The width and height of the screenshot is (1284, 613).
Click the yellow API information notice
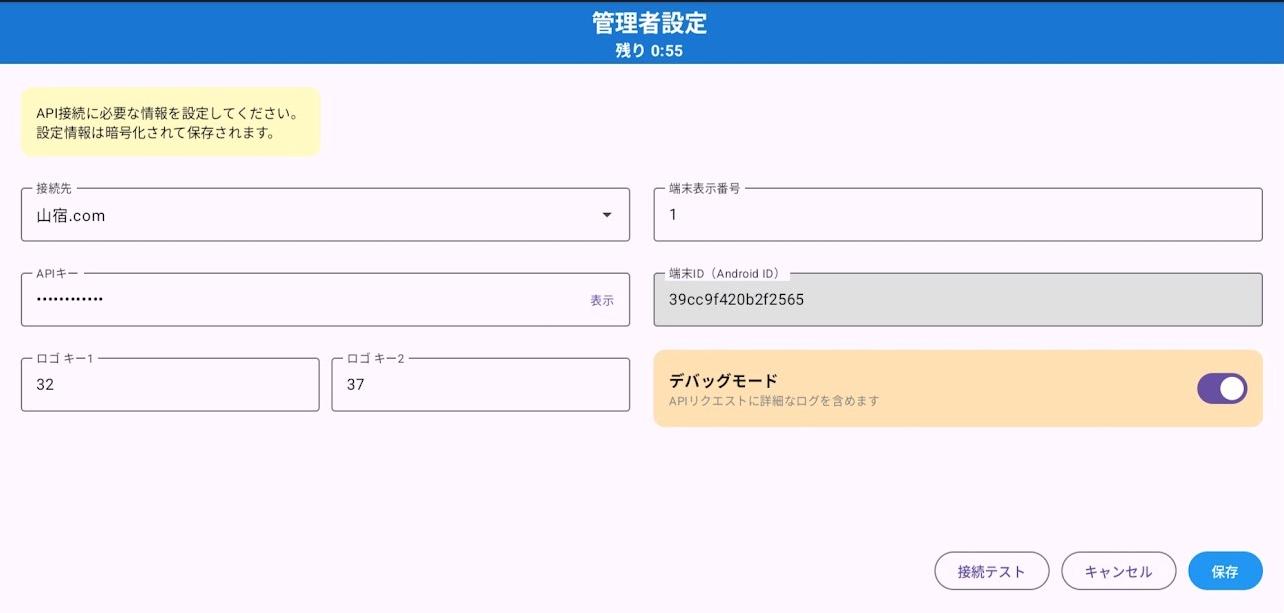pos(169,120)
